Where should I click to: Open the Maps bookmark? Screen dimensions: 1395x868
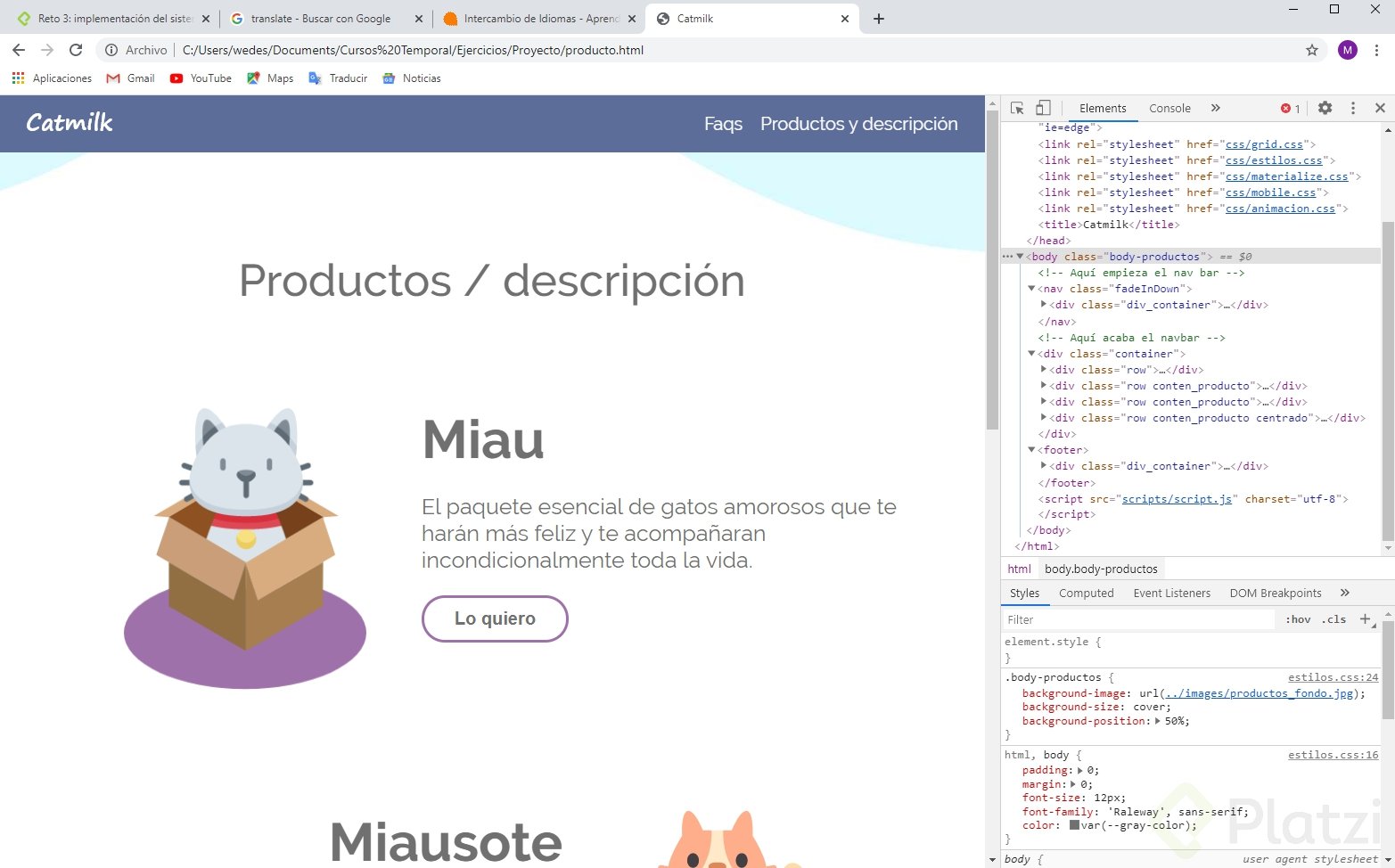pyautogui.click(x=270, y=78)
